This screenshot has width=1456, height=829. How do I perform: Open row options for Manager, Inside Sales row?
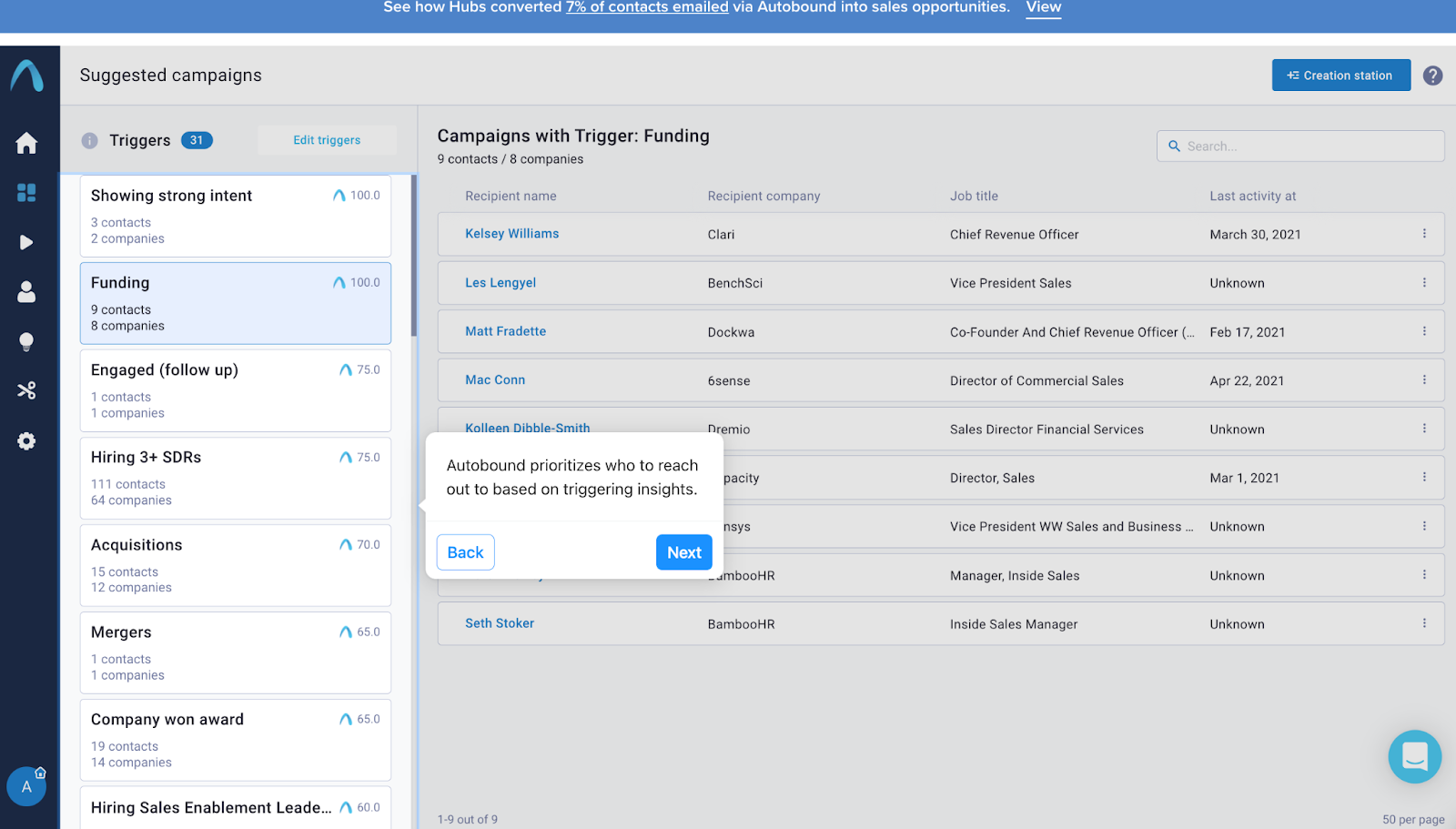pos(1424,575)
